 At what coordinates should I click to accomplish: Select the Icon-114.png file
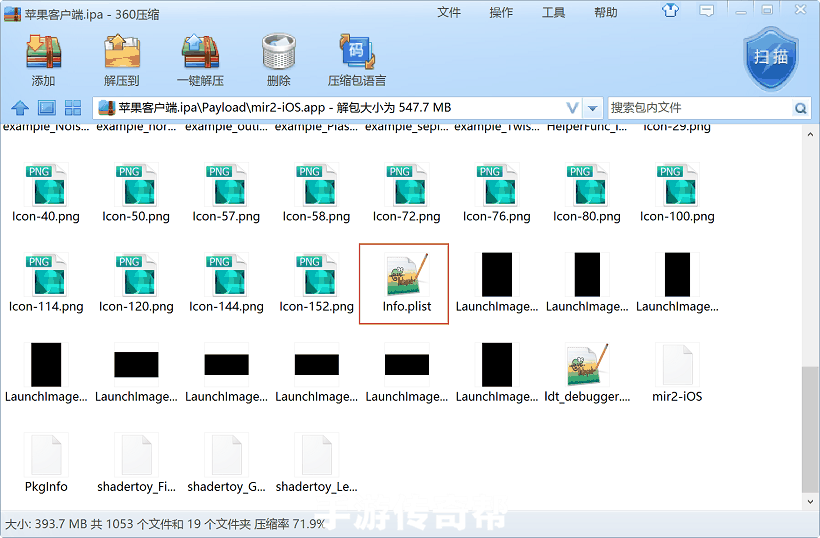(46, 283)
